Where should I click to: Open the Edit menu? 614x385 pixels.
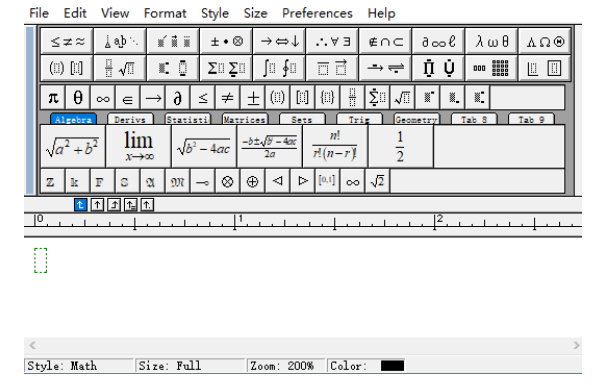75,13
